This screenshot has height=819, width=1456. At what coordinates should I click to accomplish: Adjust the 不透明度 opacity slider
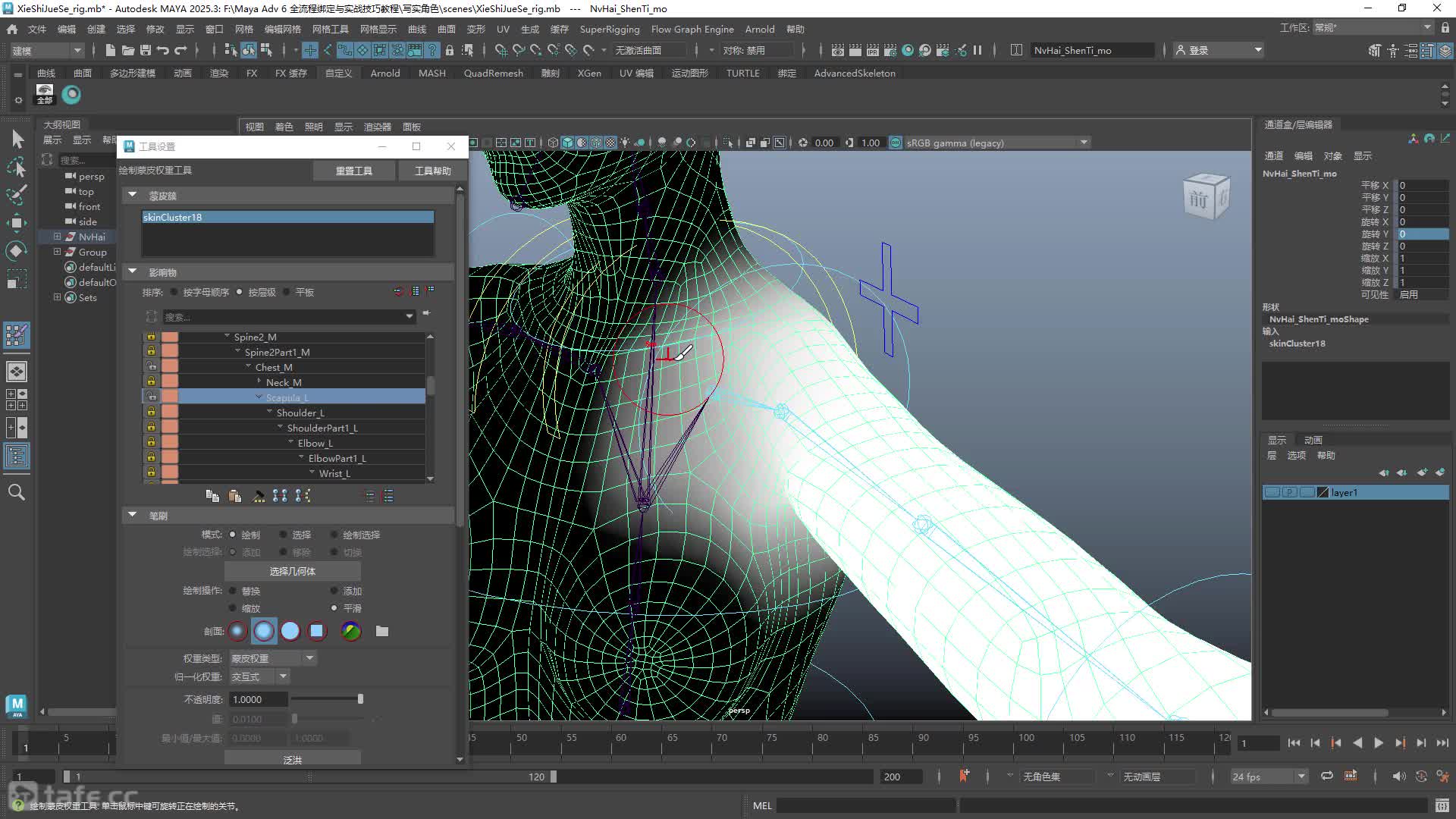pos(326,699)
